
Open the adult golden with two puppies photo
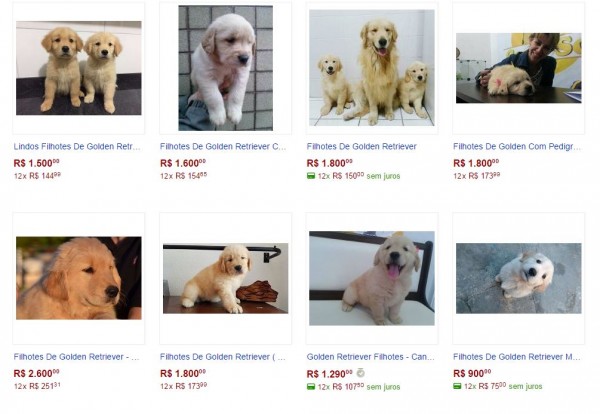(372, 68)
